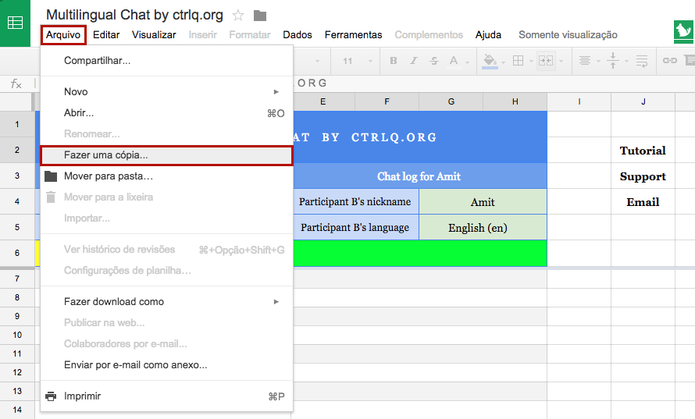Select the Participant B's language cell
Viewport: 695px width, 419px height.
(355, 227)
